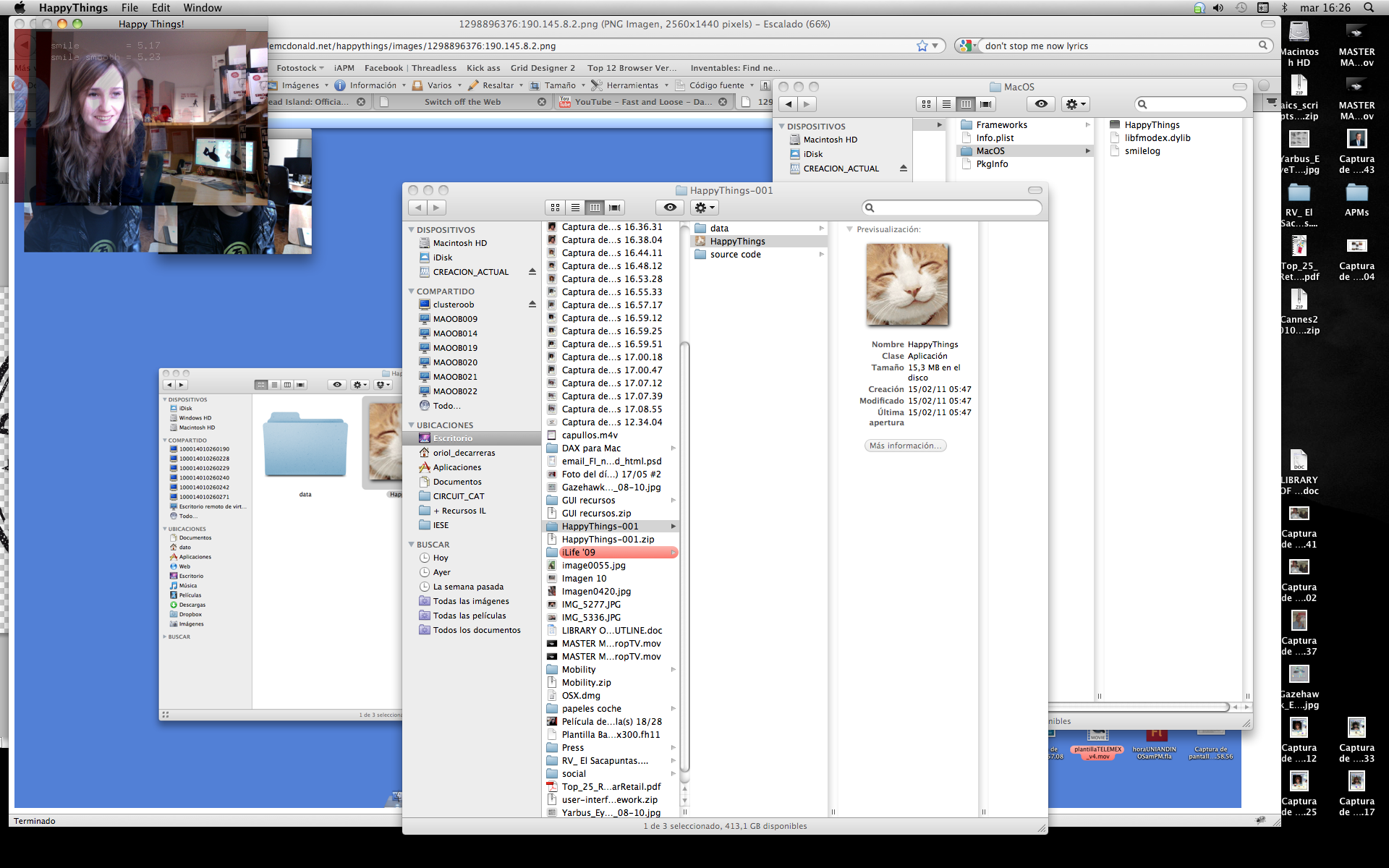Click the Quick Look eye button in HappyThings-001
The width and height of the screenshot is (1389, 868).
tap(670, 208)
